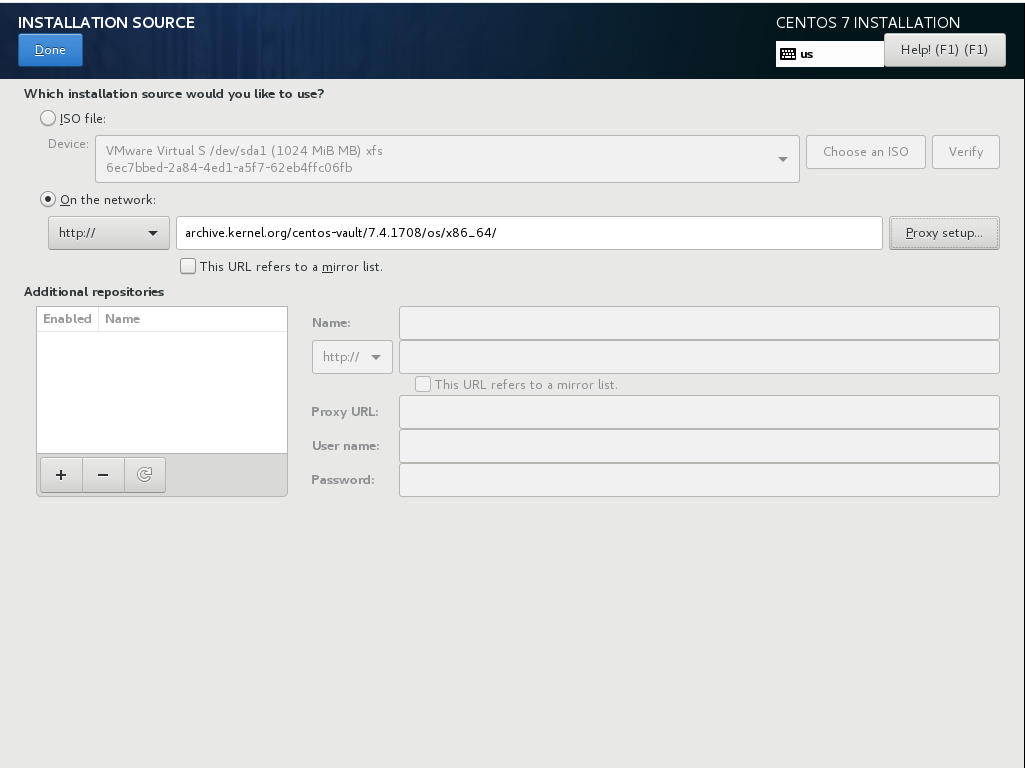Toggle additional repository mirror list checkbox
Image resolution: width=1025 pixels, height=768 pixels.
[x=423, y=384]
